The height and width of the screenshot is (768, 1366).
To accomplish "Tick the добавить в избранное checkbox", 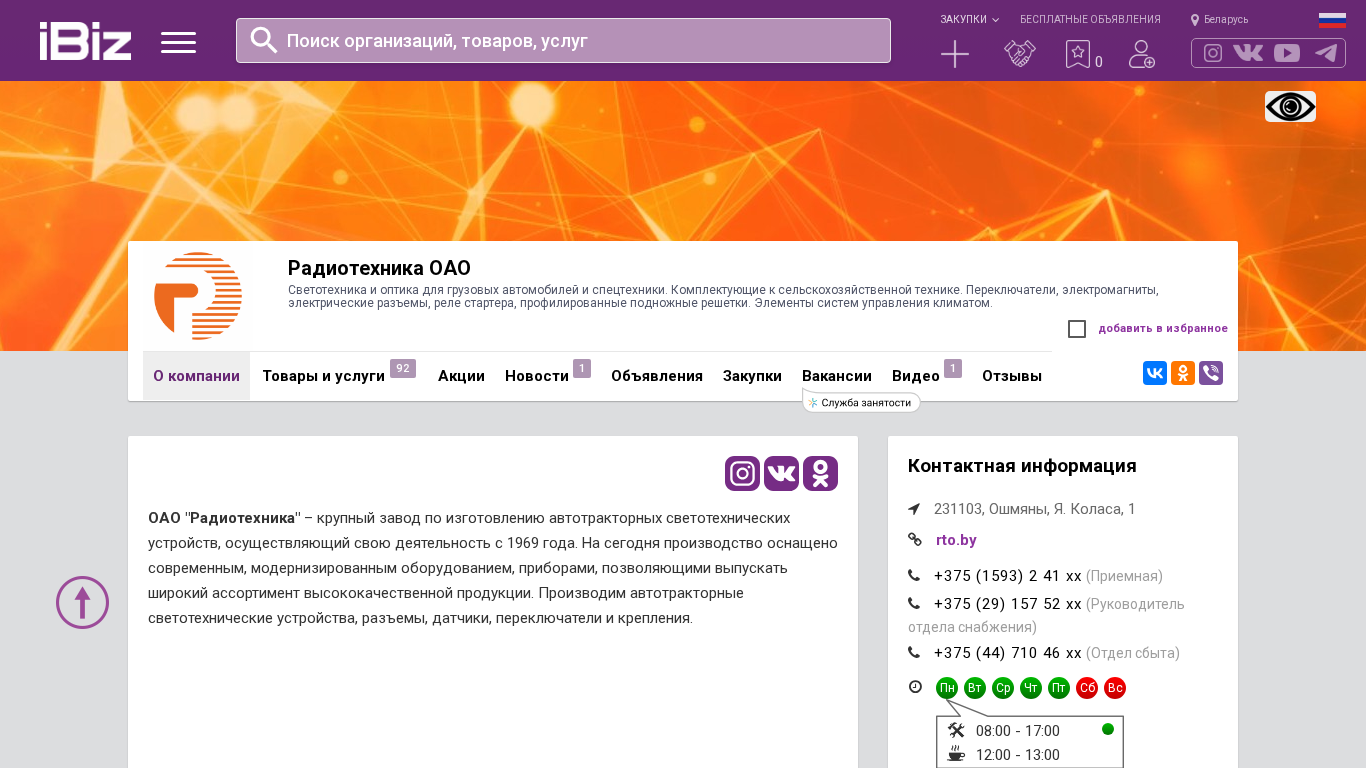I will [1077, 329].
